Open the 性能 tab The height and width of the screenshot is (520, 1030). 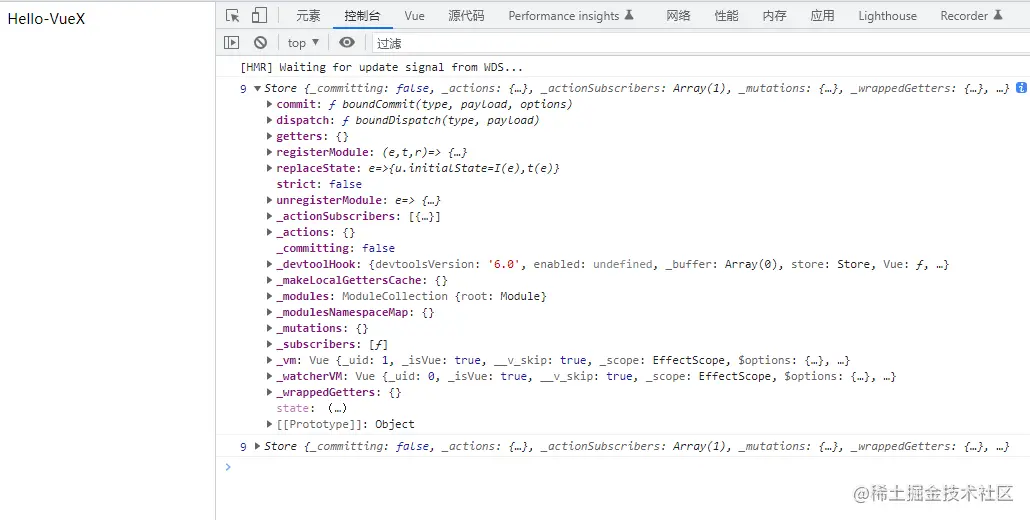727,16
